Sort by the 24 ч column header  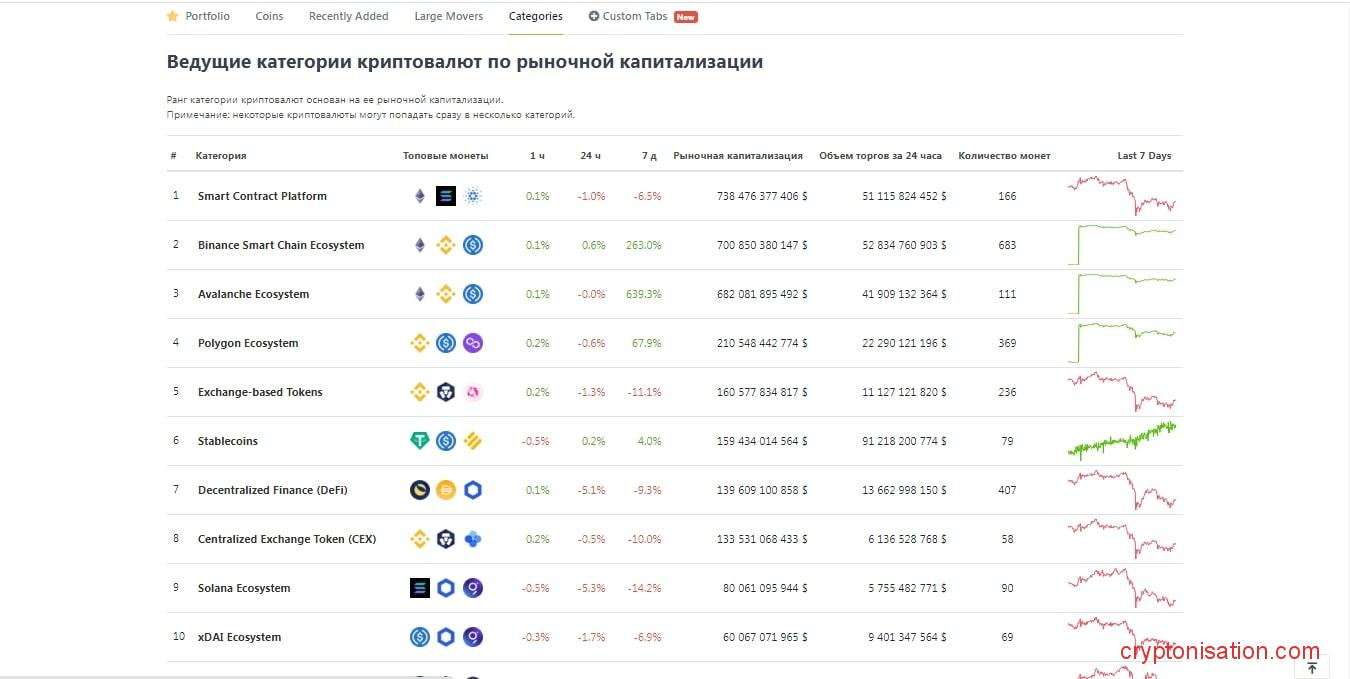coord(590,156)
